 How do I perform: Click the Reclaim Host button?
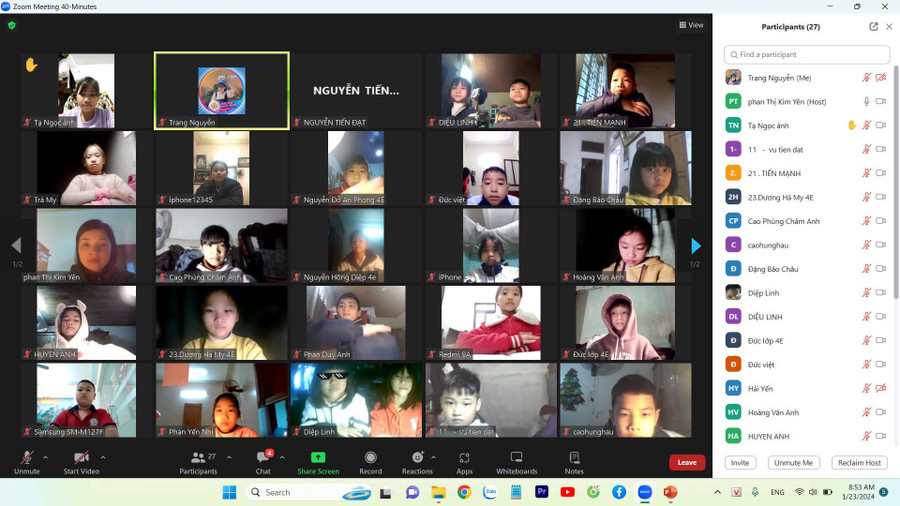859,463
